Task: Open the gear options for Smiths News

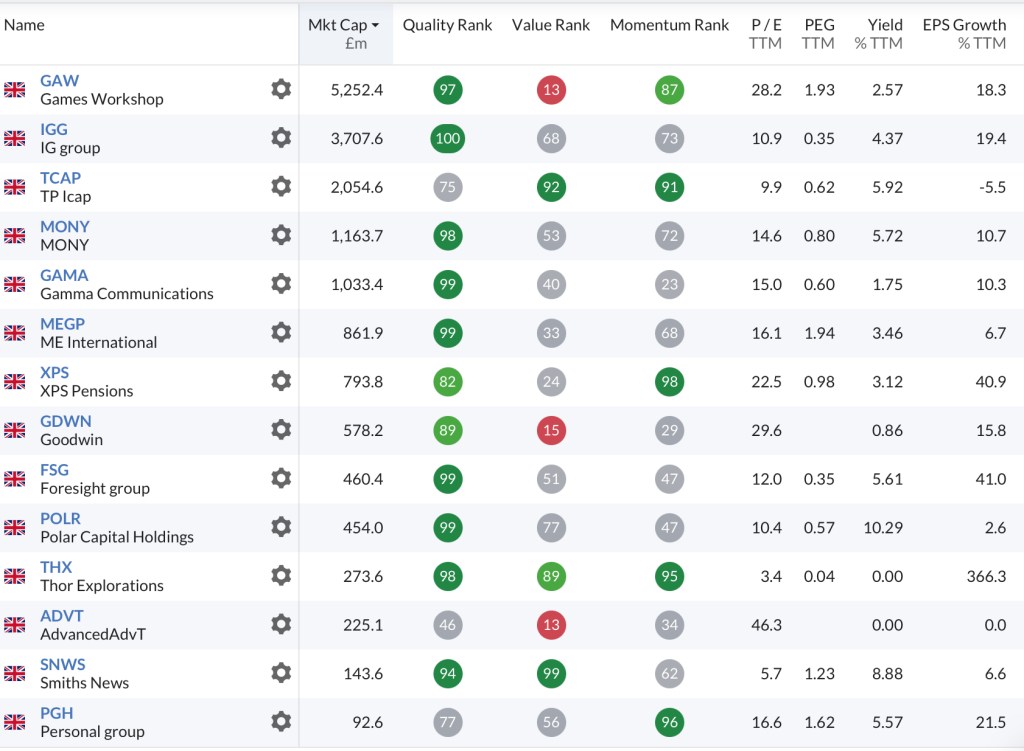Action: click(x=281, y=673)
